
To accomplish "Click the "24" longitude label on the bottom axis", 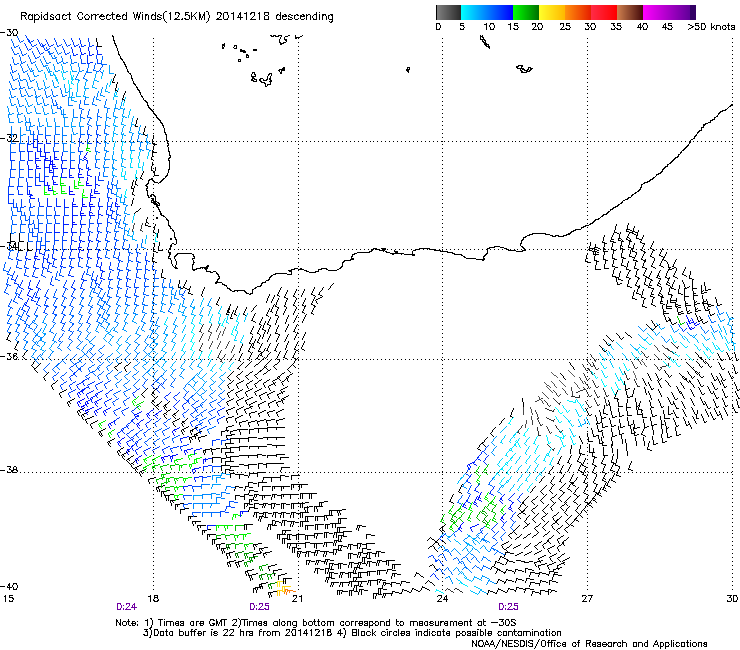I will pyautogui.click(x=442, y=599).
